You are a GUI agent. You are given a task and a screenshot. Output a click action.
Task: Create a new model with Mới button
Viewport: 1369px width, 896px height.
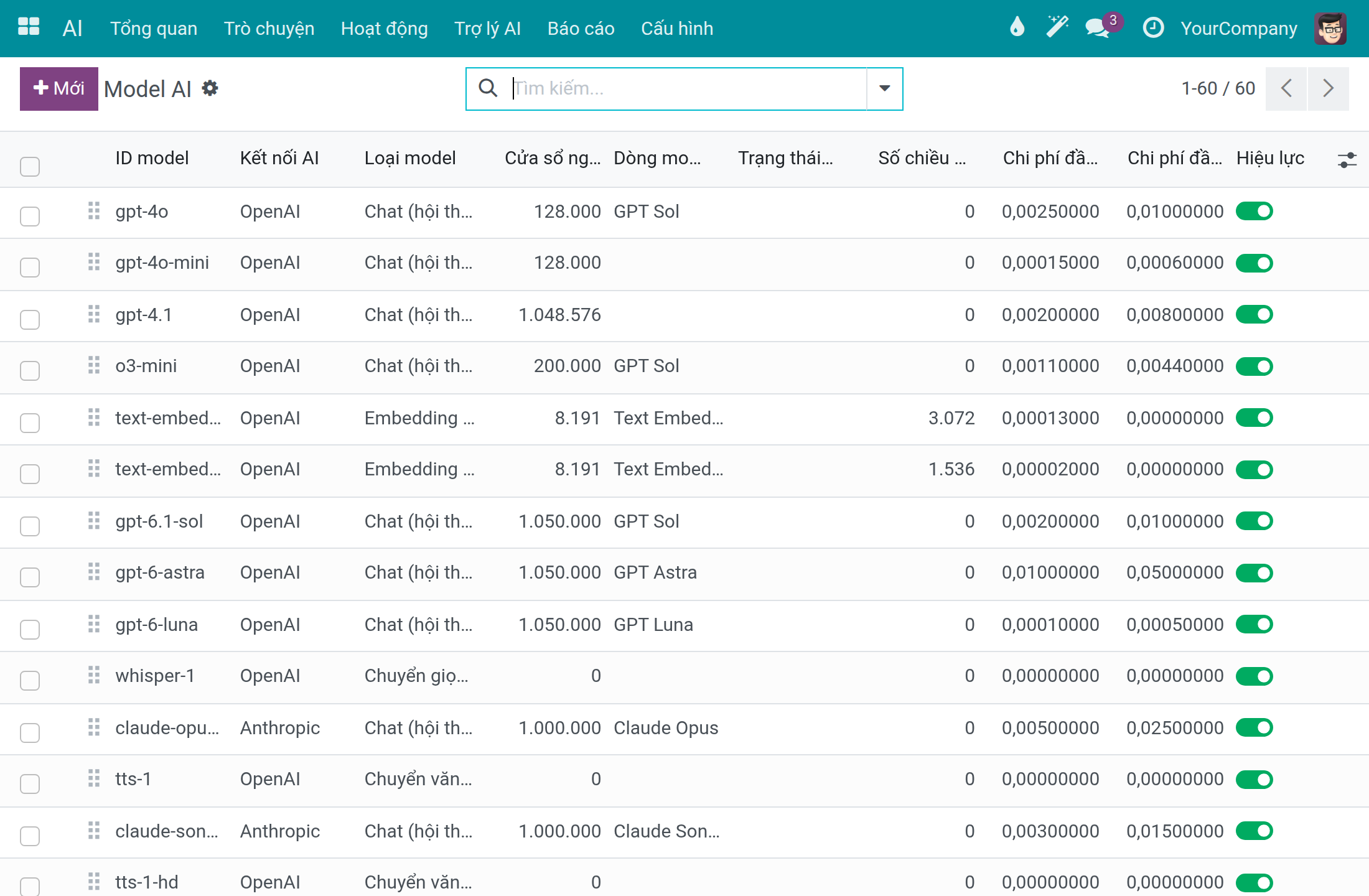(59, 88)
